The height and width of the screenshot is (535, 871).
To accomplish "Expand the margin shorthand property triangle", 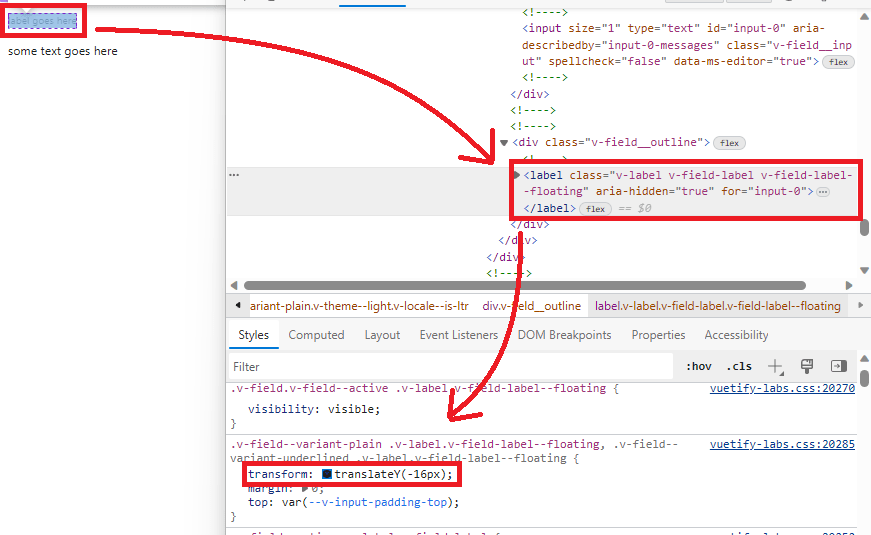I will click(x=304, y=489).
